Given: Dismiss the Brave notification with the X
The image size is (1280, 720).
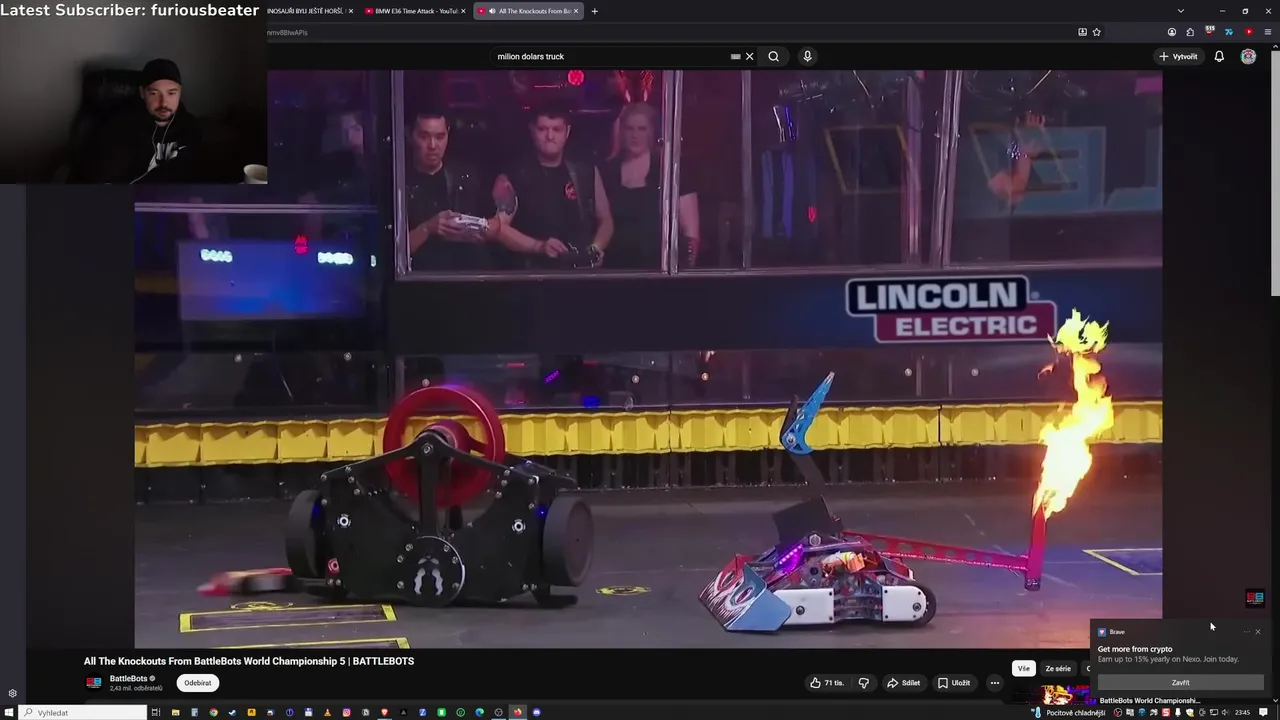Looking at the screenshot, I should (x=1258, y=632).
